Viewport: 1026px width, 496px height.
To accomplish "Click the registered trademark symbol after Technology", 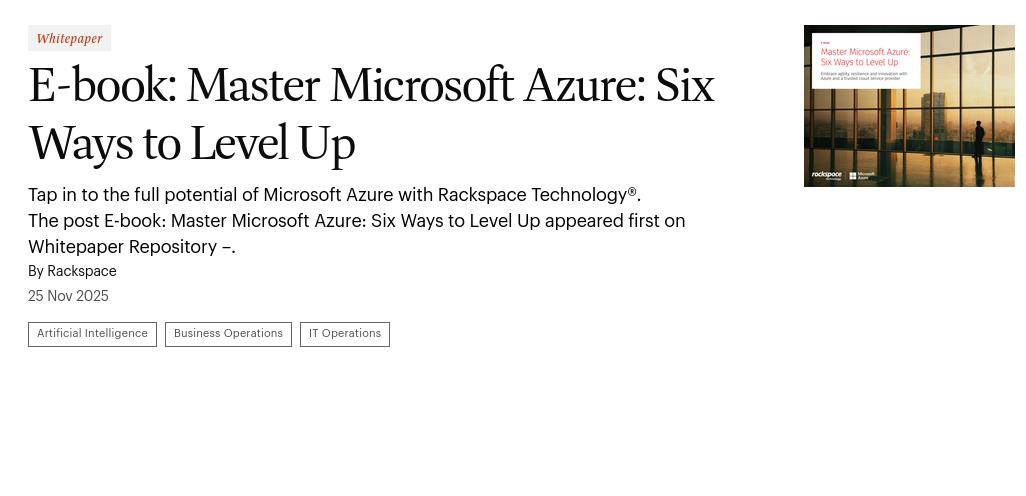I will 632,191.
